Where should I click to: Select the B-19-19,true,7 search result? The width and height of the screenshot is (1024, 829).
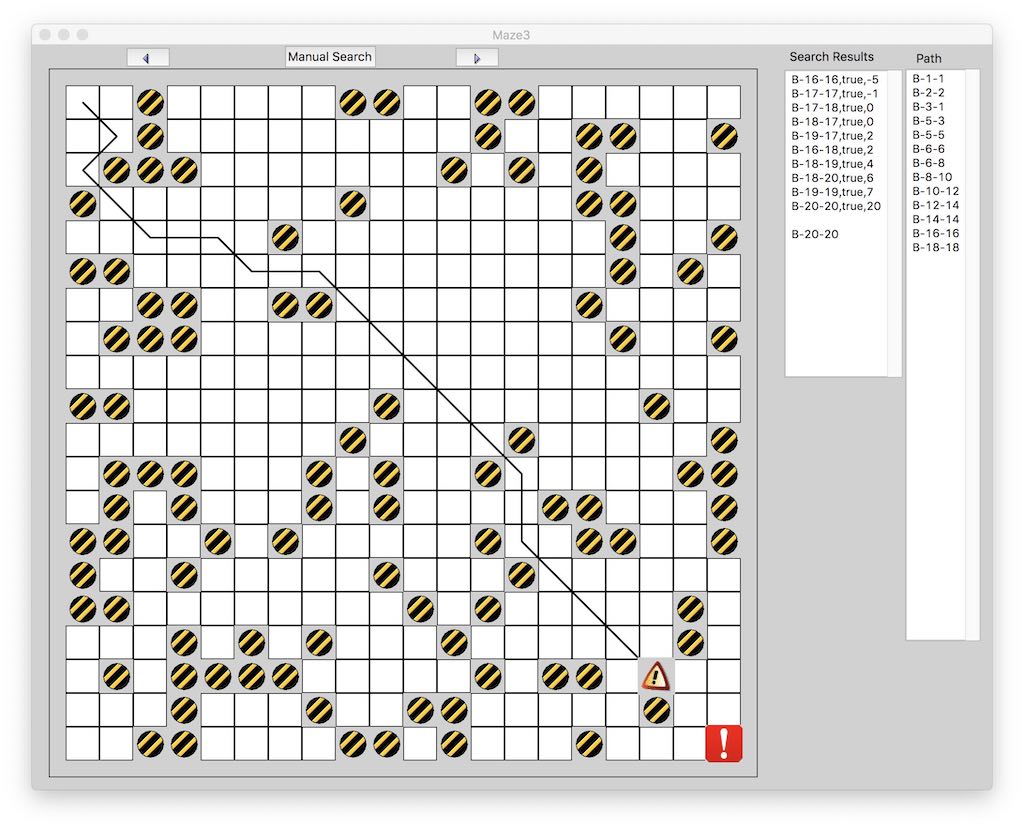pos(832,192)
